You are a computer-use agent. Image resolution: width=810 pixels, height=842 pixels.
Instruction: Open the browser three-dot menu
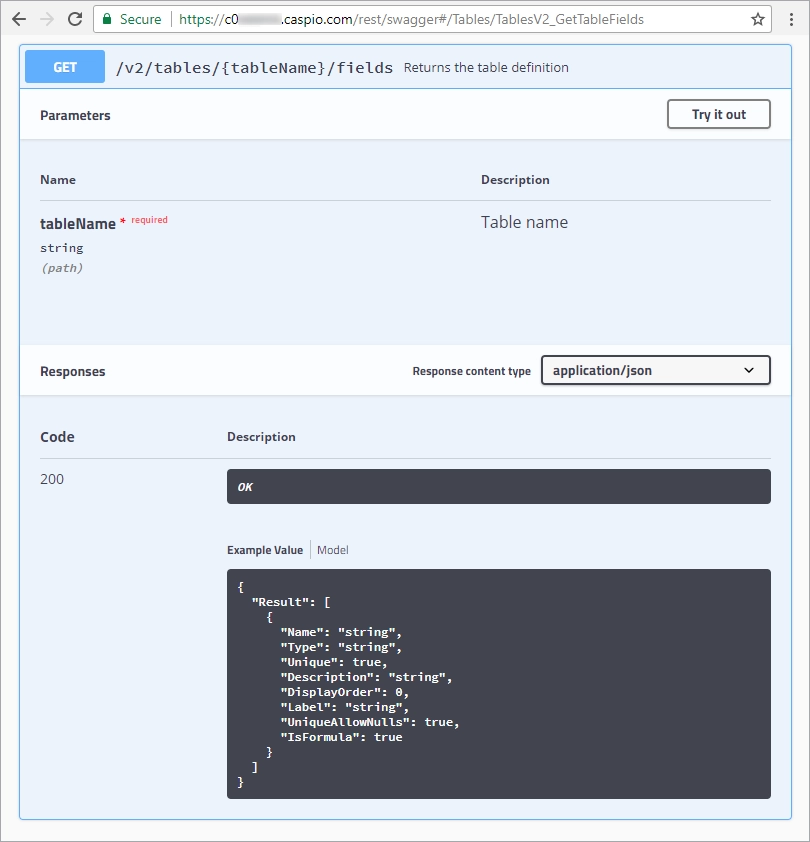coord(791,19)
